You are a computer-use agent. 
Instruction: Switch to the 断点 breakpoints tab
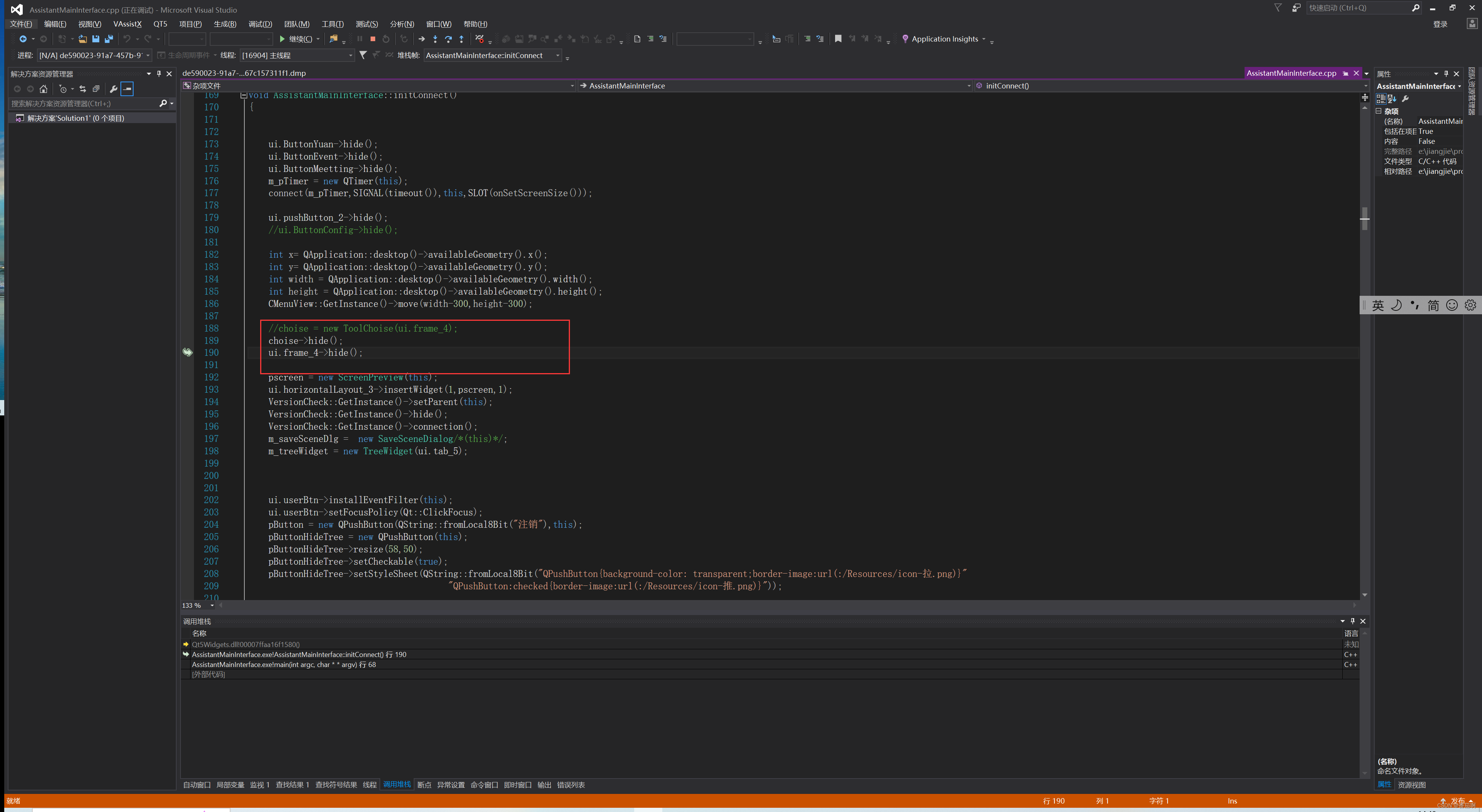424,785
